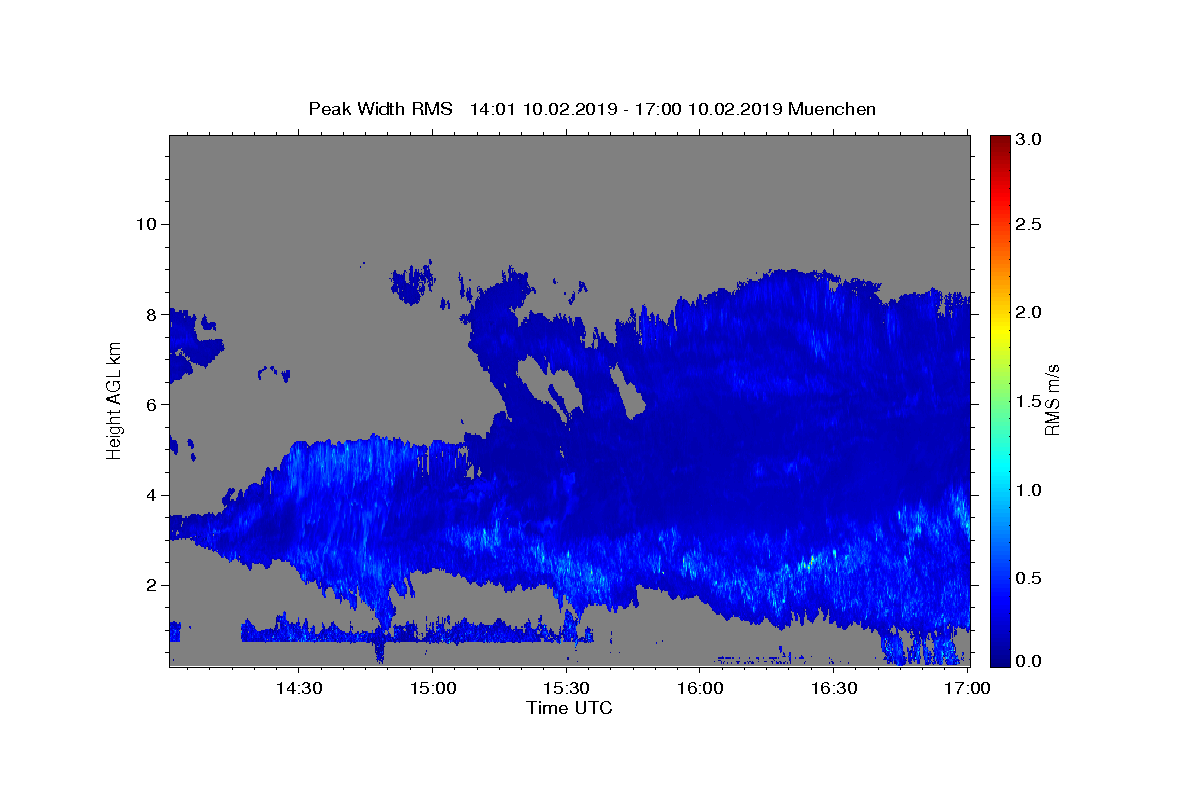
Task: Click the colorbar value 1.0
Action: 1030,490
